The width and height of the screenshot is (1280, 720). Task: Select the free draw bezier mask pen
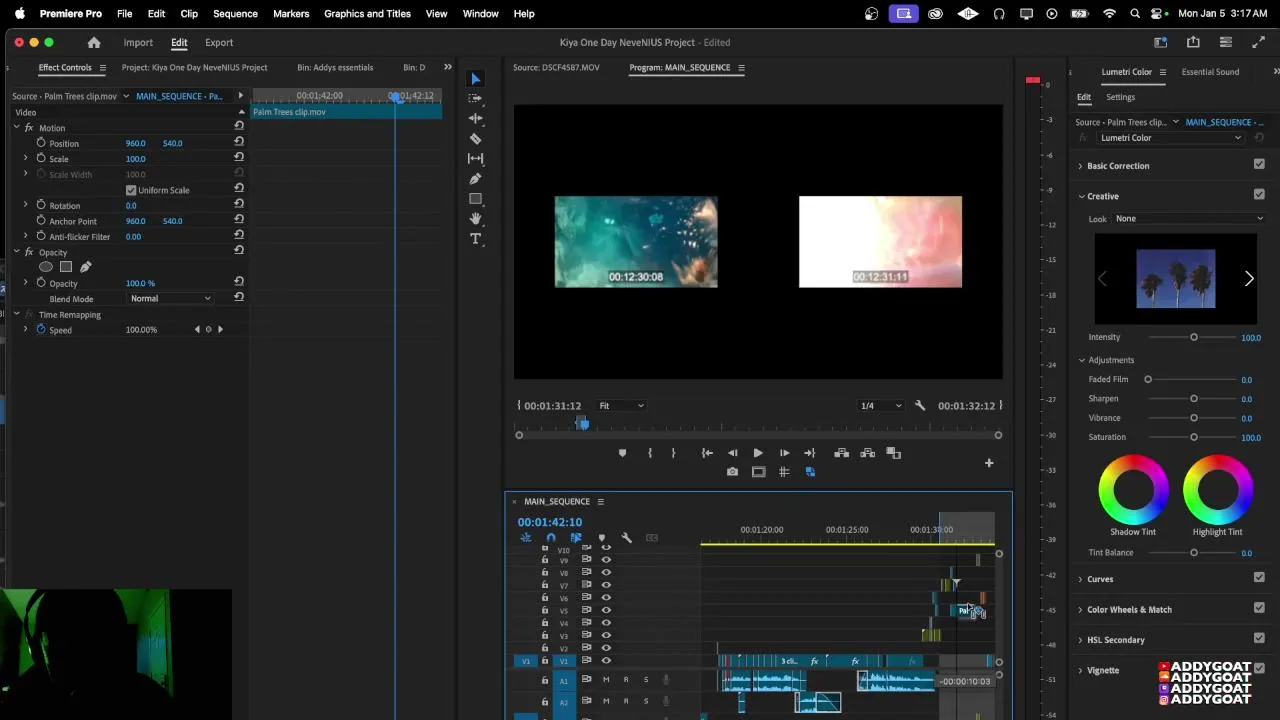pos(86,267)
